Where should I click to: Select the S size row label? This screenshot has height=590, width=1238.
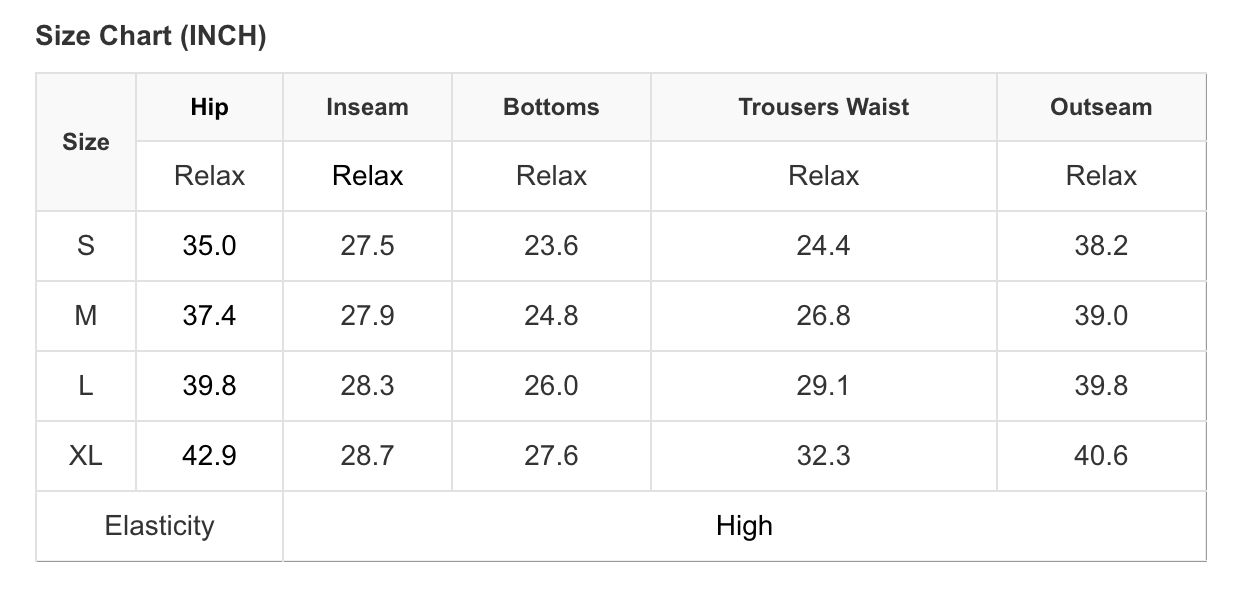click(x=86, y=246)
